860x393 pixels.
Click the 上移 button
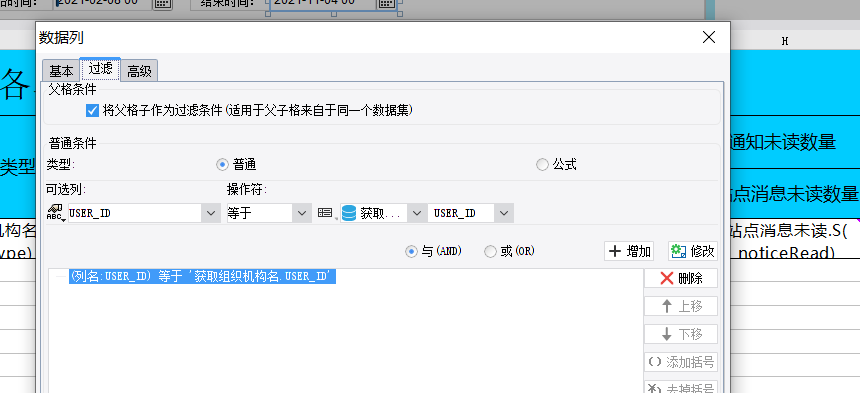point(681,306)
